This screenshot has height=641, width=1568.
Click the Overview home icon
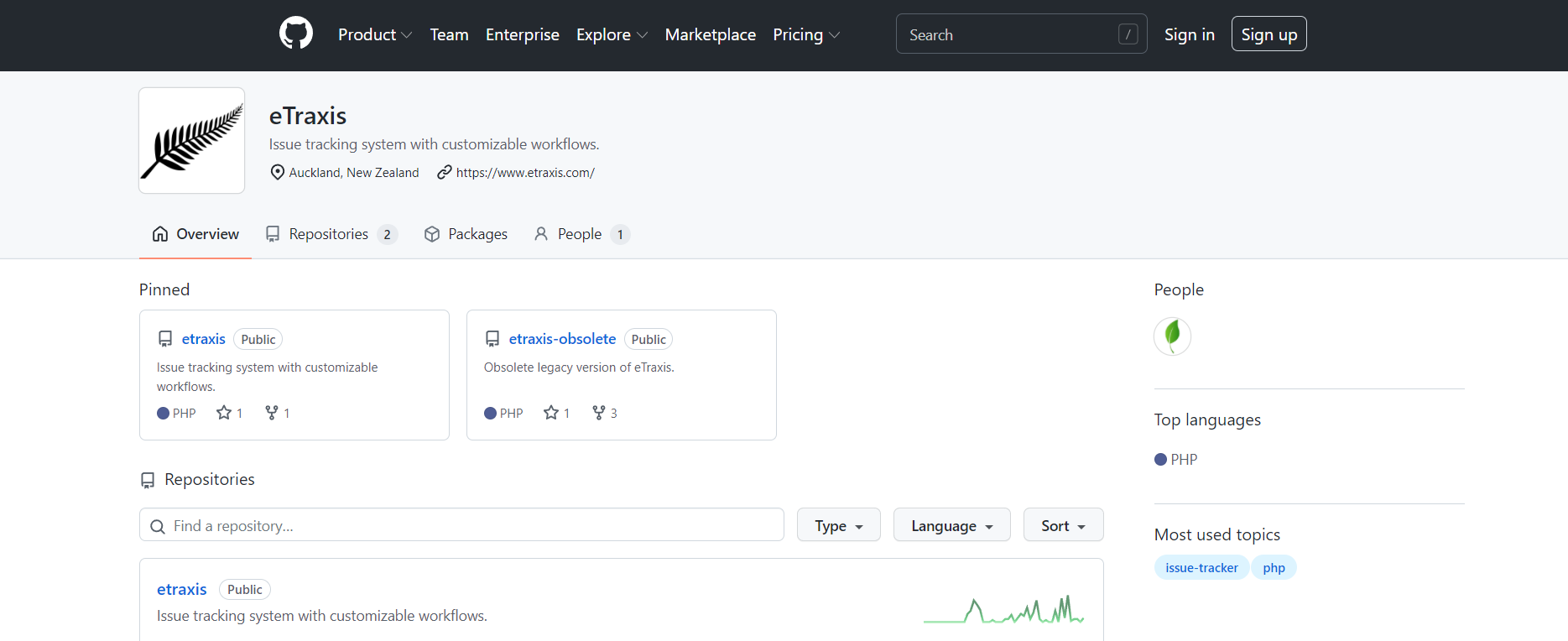pyautogui.click(x=160, y=234)
